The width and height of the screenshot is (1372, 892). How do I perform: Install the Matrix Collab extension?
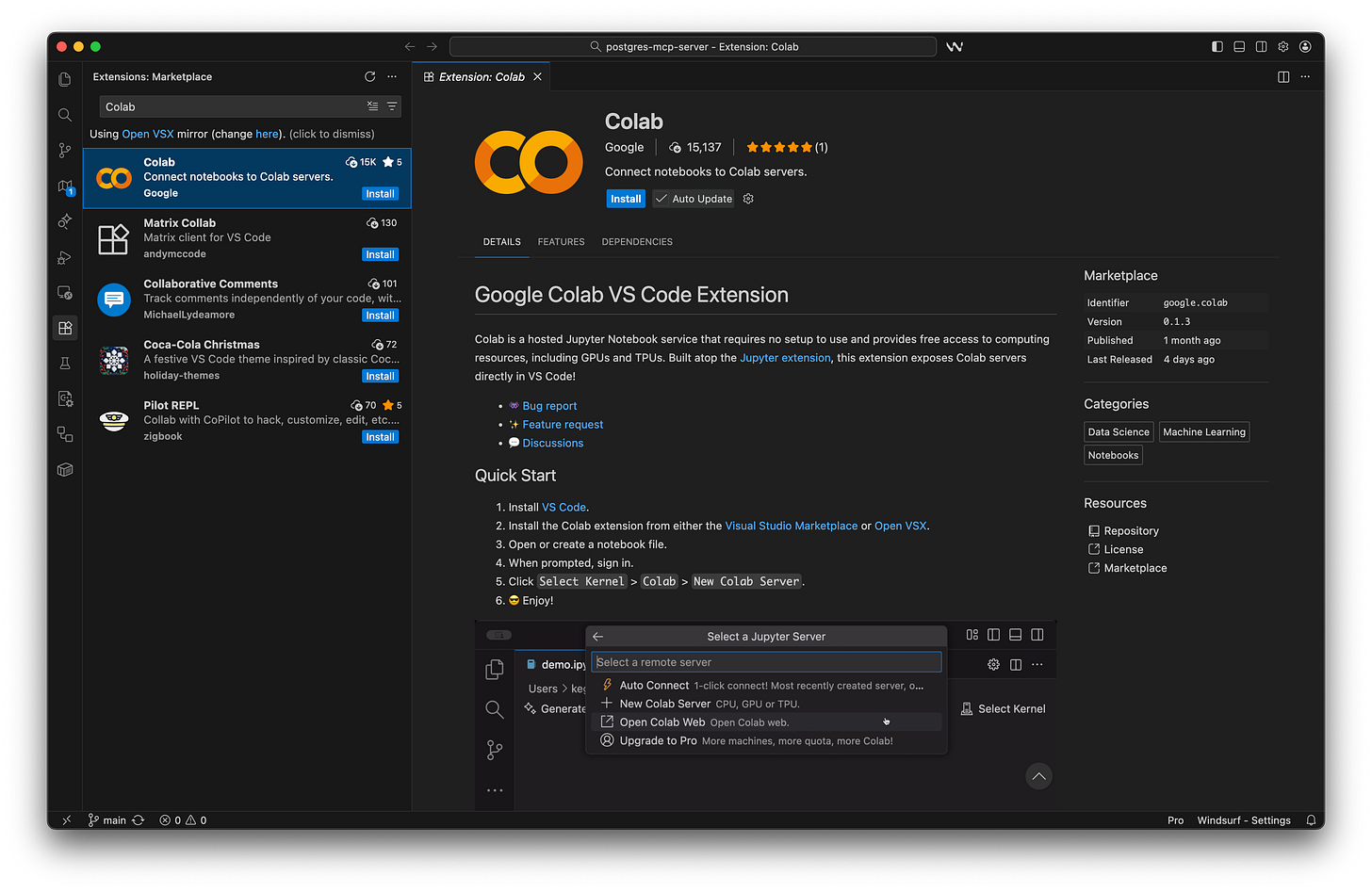tap(381, 254)
